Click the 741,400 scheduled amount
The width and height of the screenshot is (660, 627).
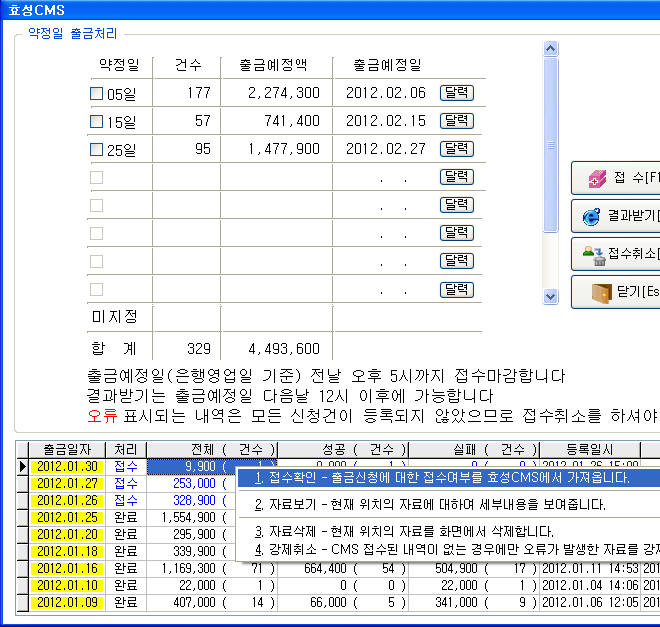click(292, 121)
